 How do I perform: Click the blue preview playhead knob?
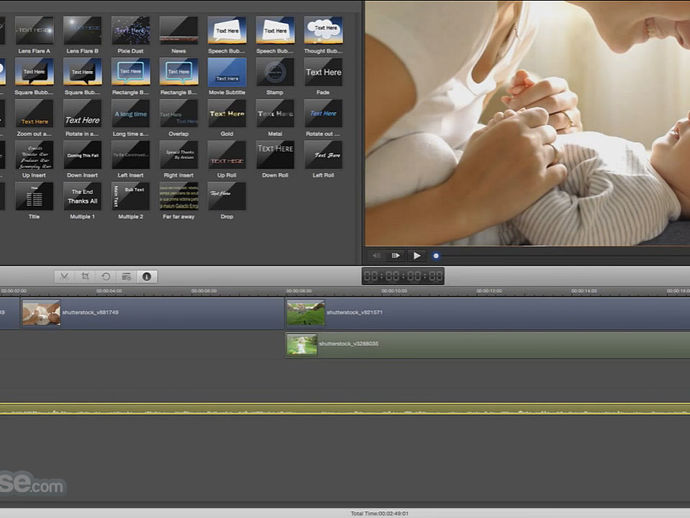(x=436, y=256)
